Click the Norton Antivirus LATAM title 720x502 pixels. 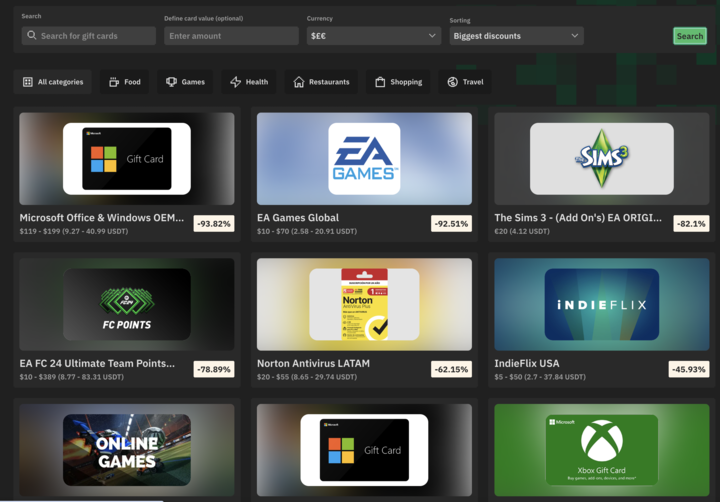pos(313,363)
